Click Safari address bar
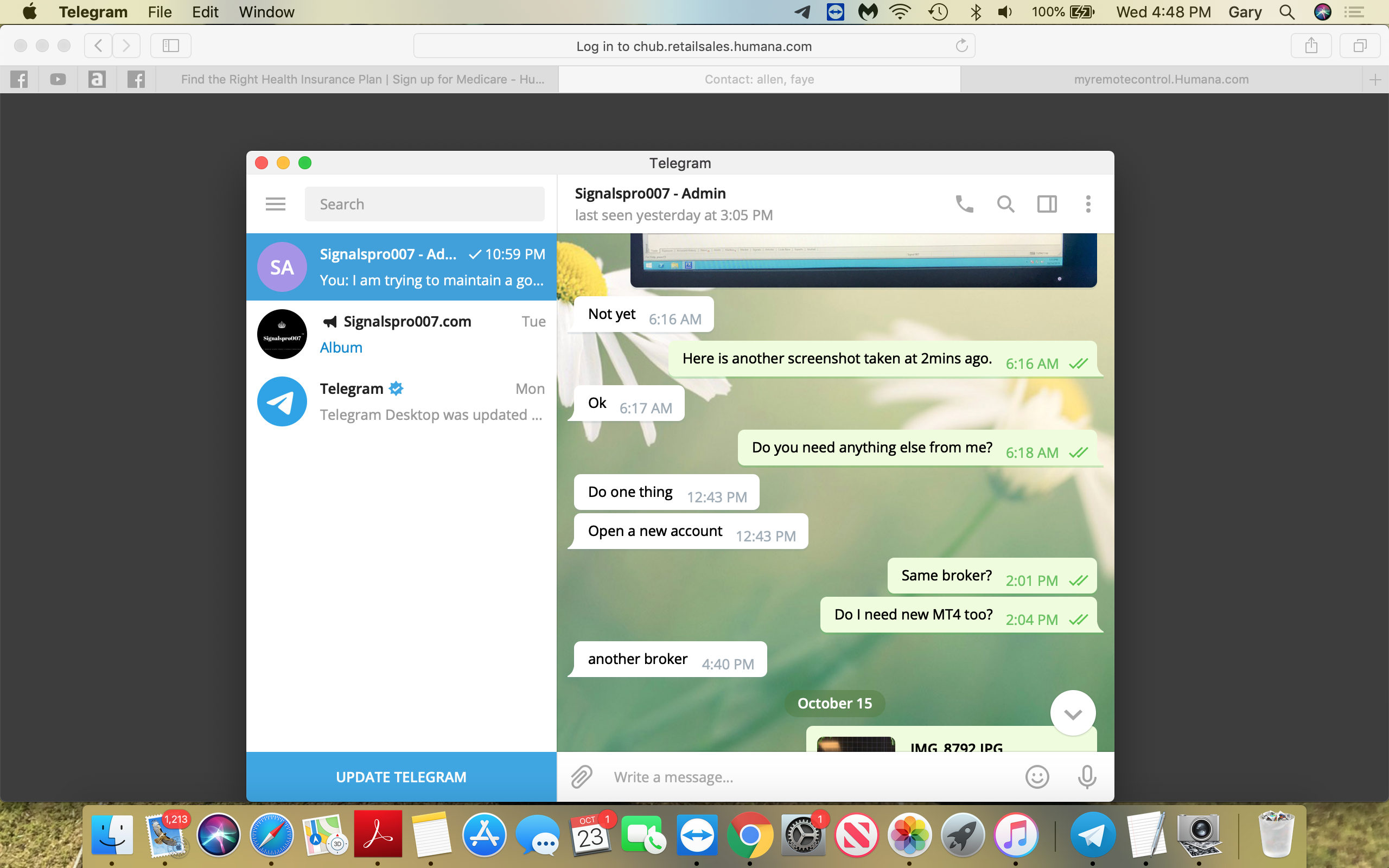The height and width of the screenshot is (868, 1389). (694, 46)
